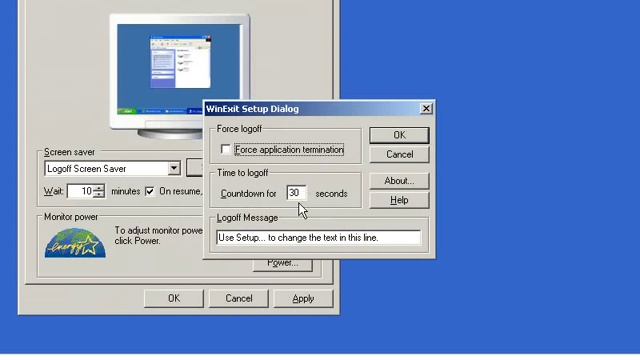Viewport: 640px width, 360px height.
Task: Focus the countdown seconds input field
Action: click(x=297, y=193)
